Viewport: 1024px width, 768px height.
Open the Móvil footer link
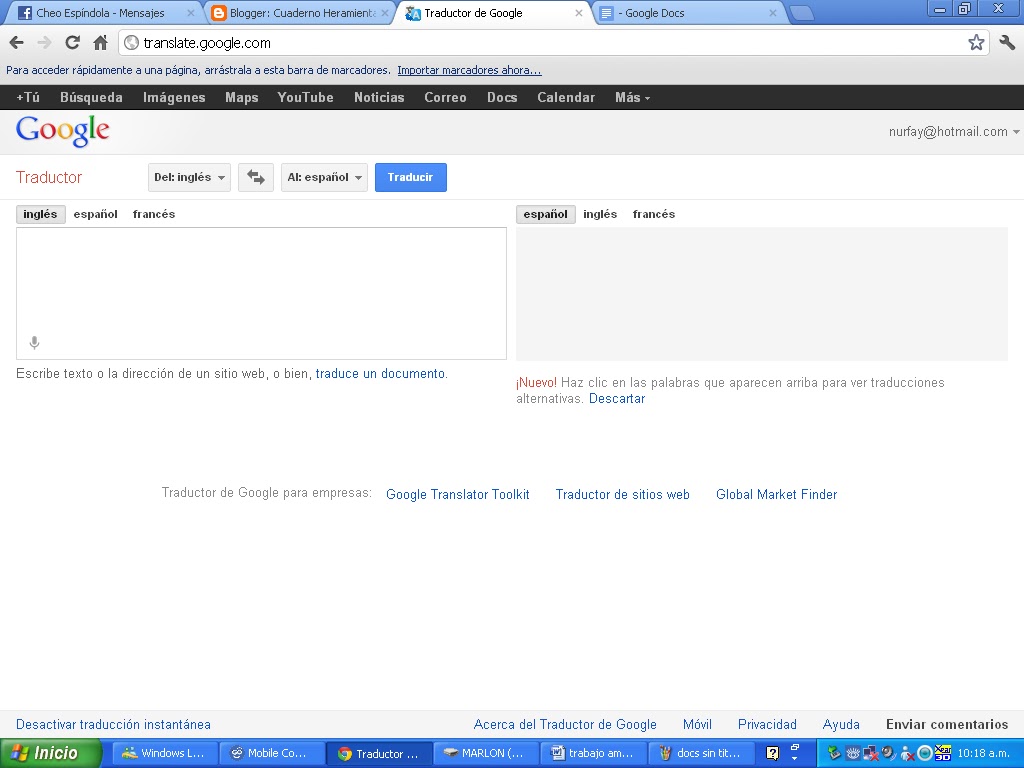(697, 724)
